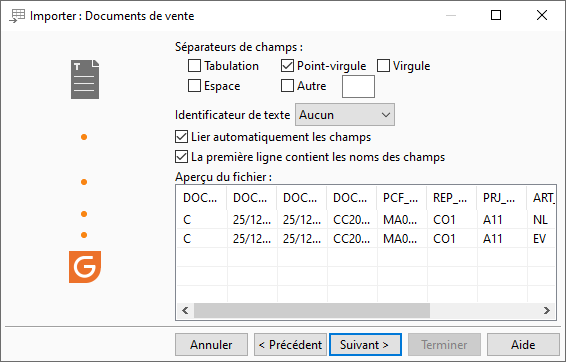
Task: Click the orange G application logo
Action: coord(85,267)
